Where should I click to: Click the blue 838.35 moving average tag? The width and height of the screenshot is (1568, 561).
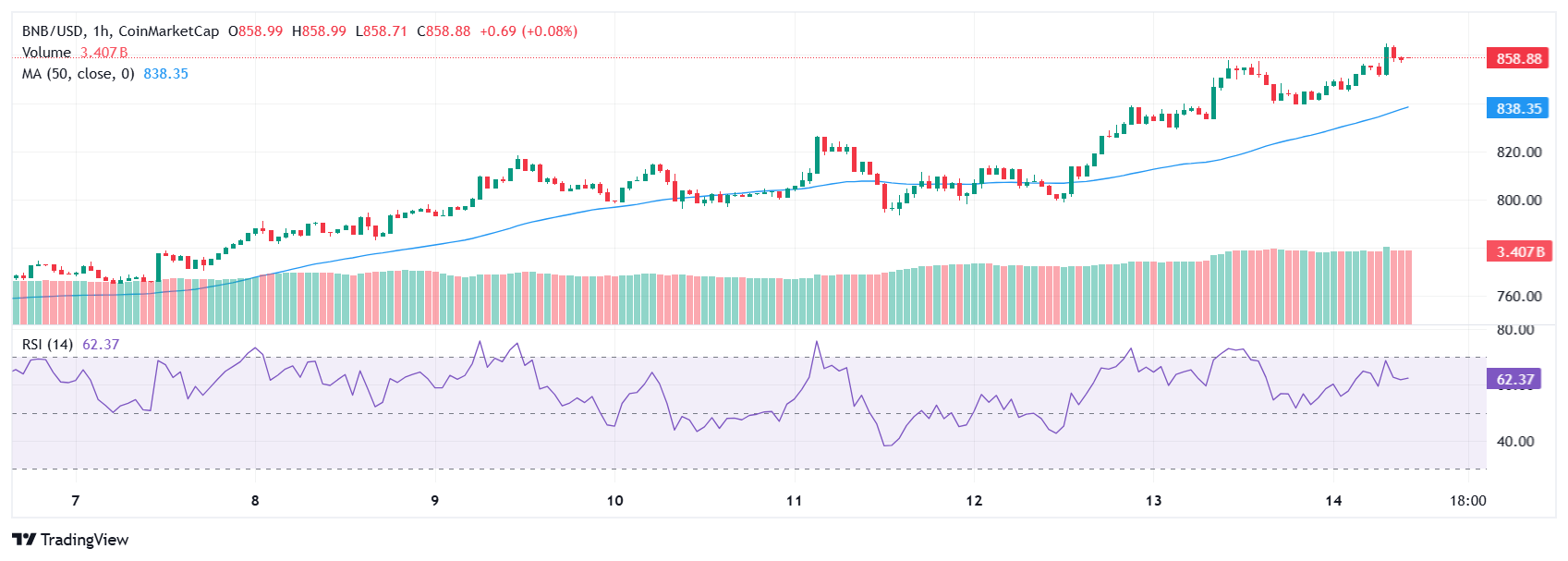[1519, 108]
